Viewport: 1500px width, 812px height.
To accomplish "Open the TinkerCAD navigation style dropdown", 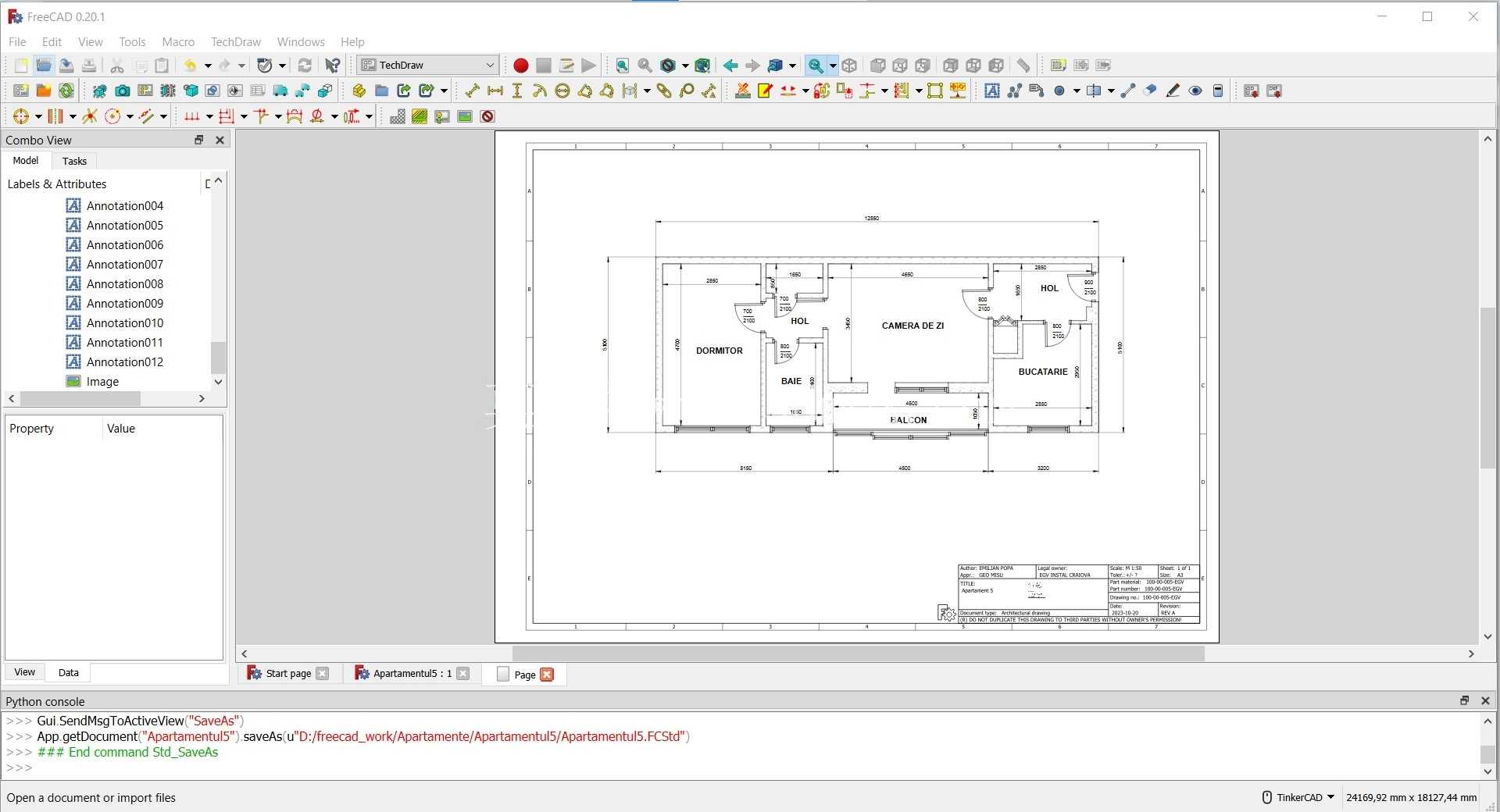I will 1298,797.
